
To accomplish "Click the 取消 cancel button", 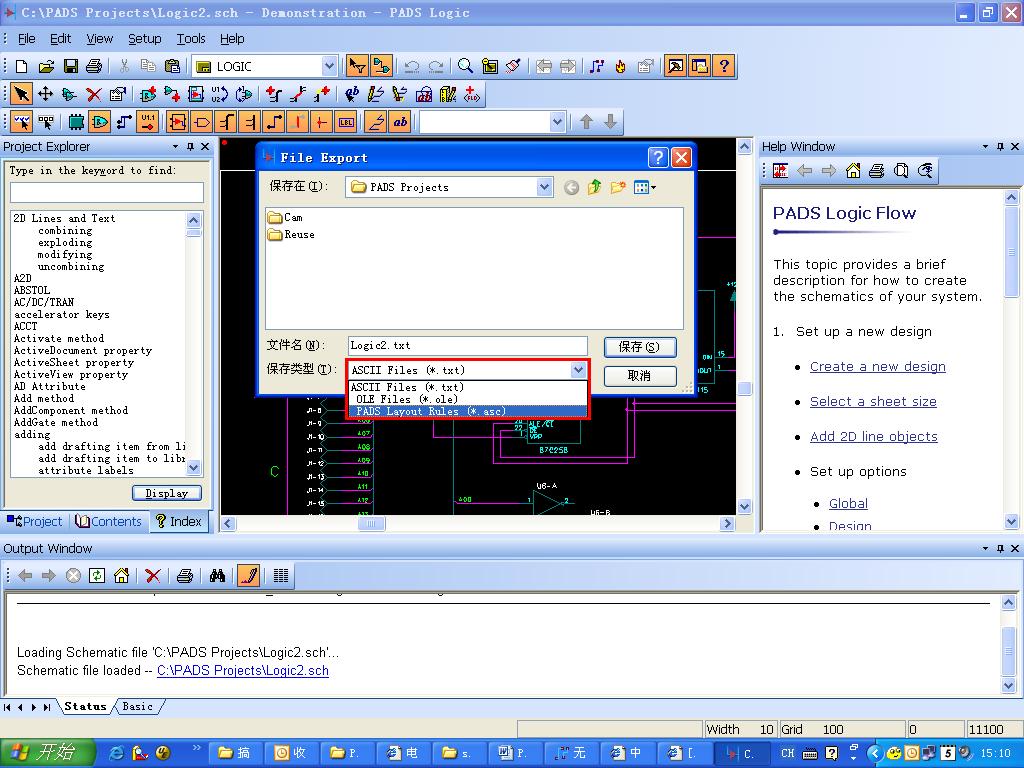I will [x=639, y=376].
